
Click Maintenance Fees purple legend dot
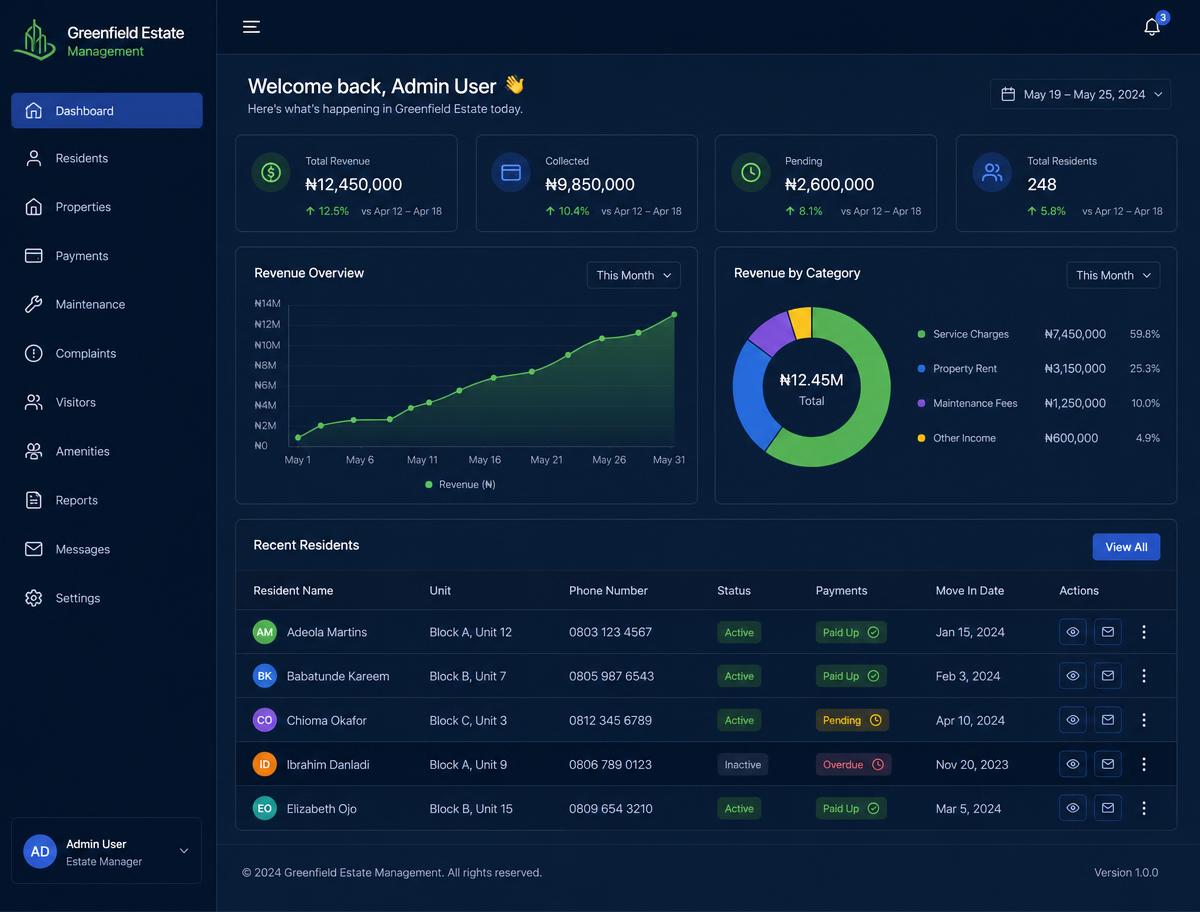coord(921,403)
